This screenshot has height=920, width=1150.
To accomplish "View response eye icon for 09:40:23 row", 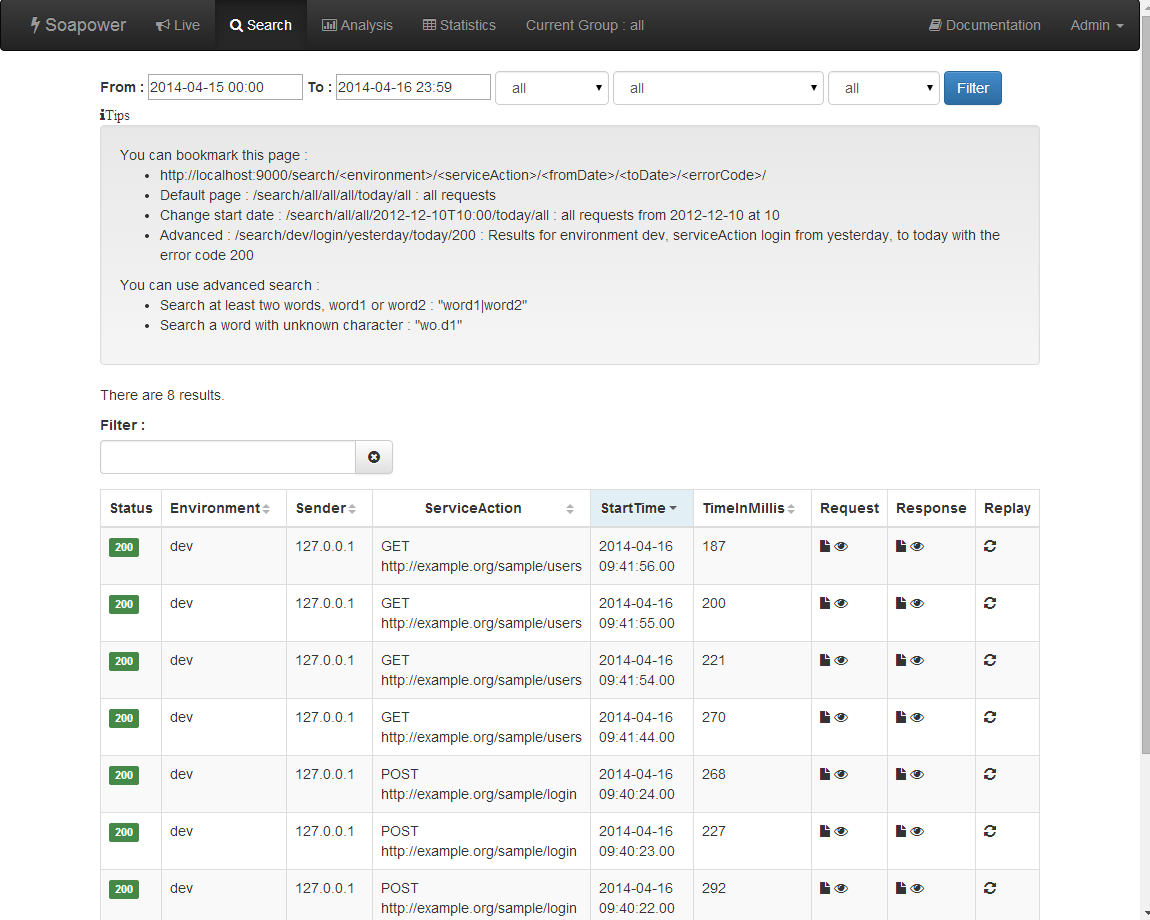I will pyautogui.click(x=917, y=831).
